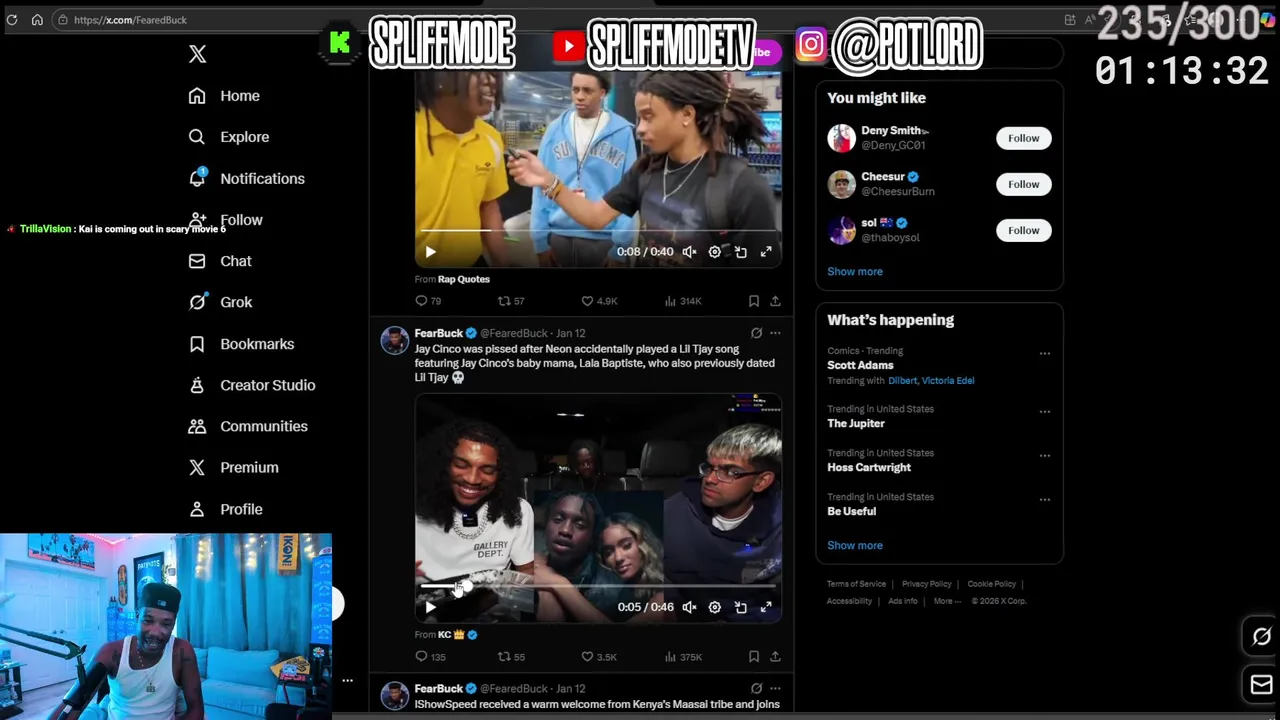Screen dimensions: 1280x720
Task: Reply to the post with 135 replies
Action: click(430, 657)
